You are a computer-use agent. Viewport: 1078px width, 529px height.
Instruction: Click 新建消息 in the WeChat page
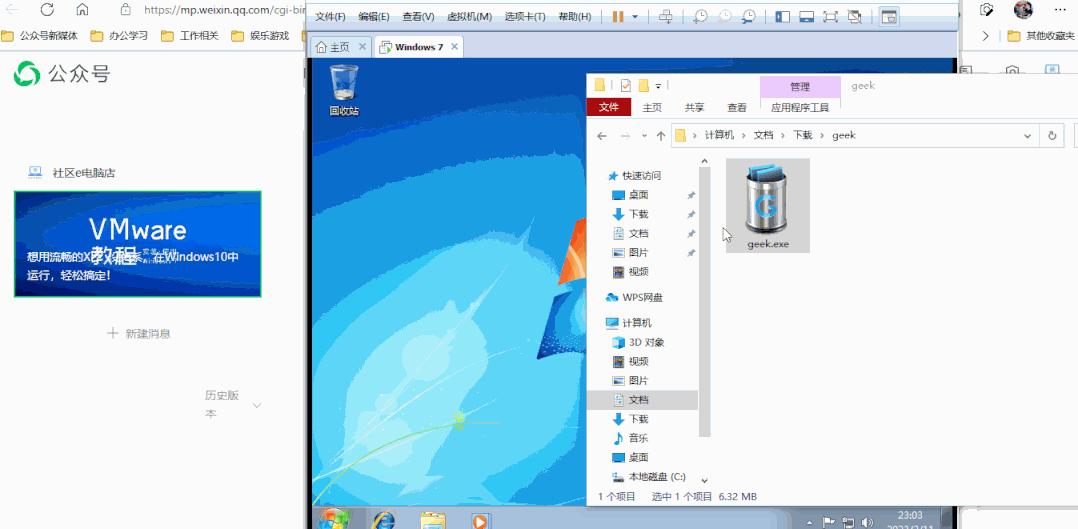click(138, 334)
